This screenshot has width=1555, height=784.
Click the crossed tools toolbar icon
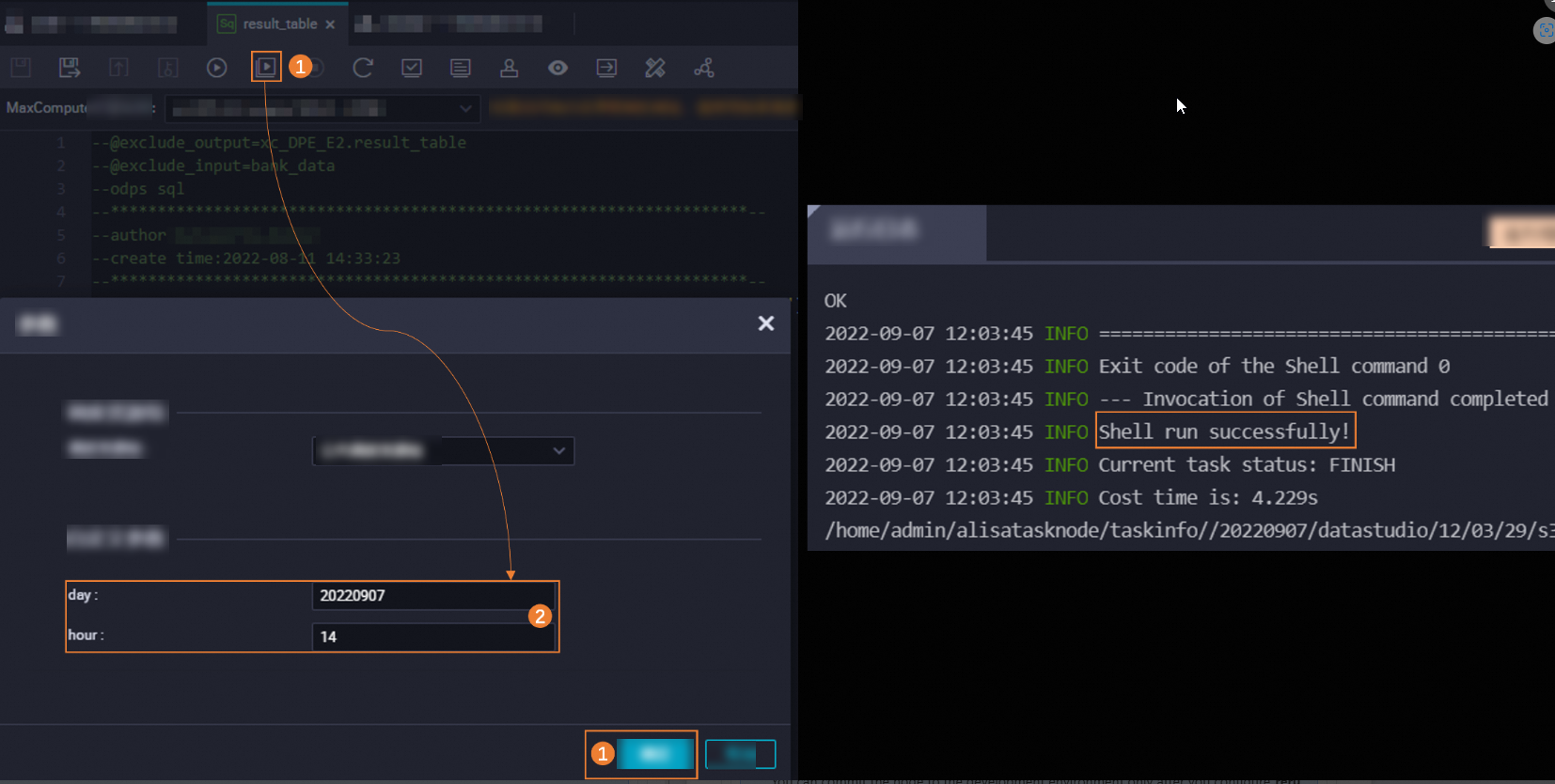[655, 68]
